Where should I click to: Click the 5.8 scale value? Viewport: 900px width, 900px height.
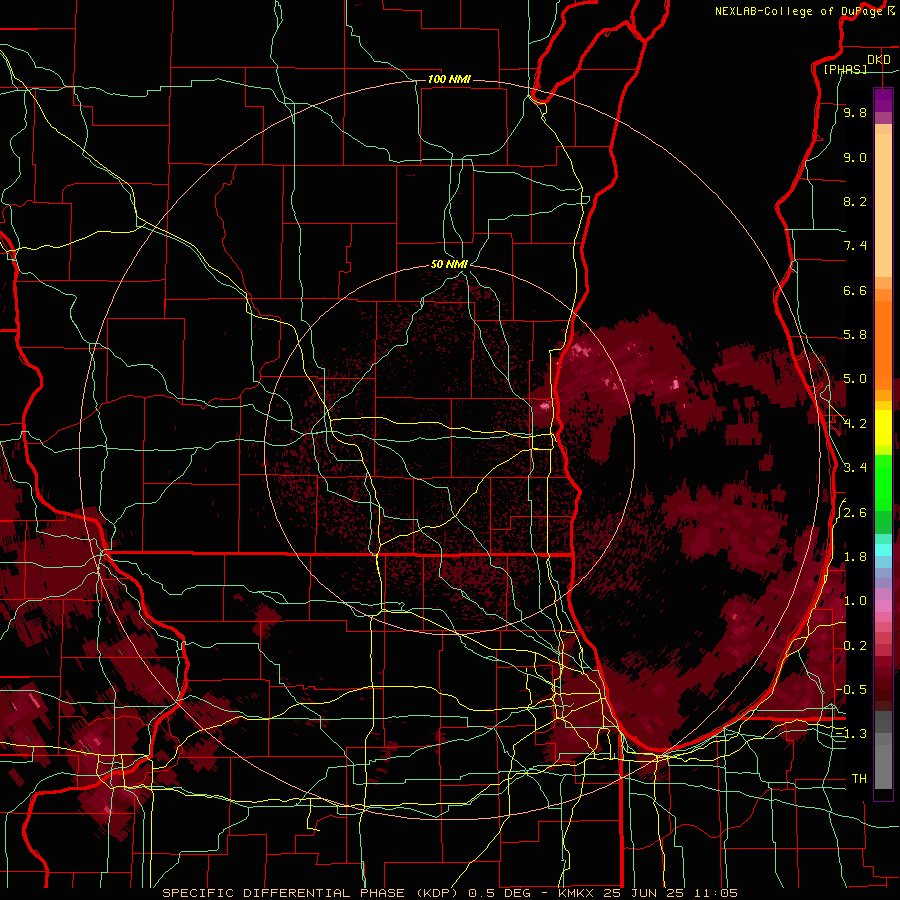[855, 335]
